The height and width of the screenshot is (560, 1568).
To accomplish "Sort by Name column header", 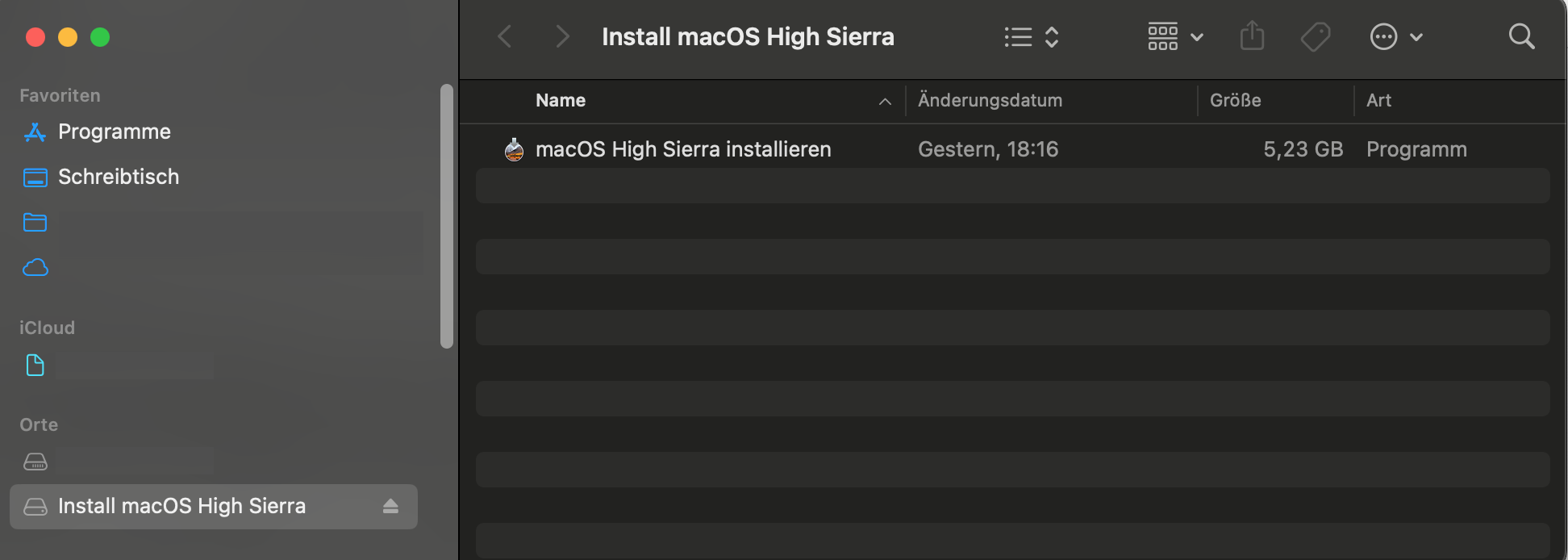I will click(x=561, y=101).
